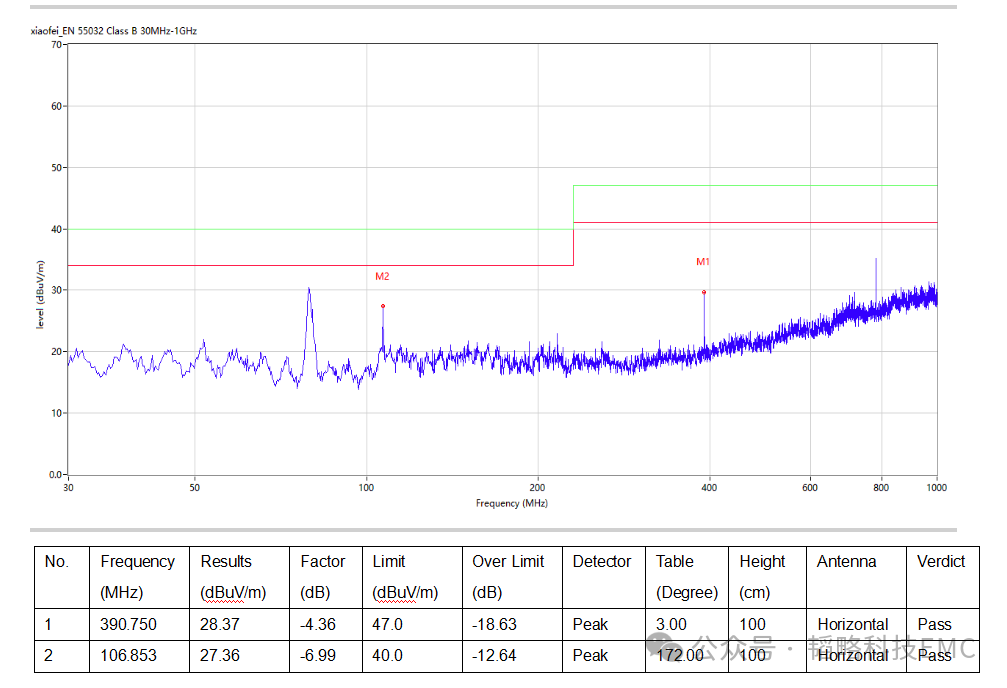Viewport: 1007px width, 688px height.
Task: Select the 106.853 frequency cell
Action: 129,655
